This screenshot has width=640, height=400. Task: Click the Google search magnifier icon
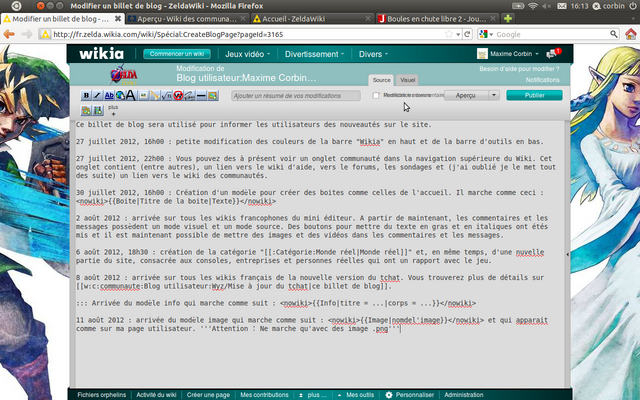click(x=613, y=34)
